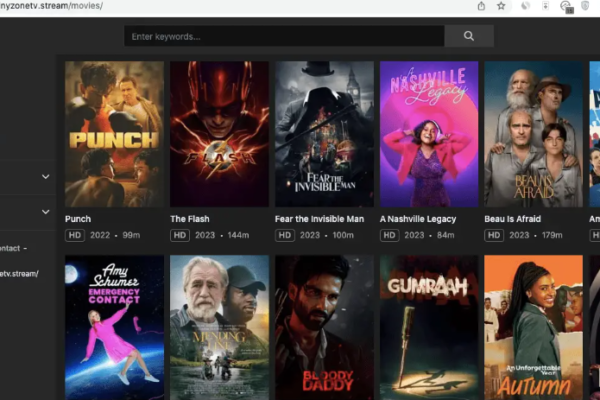Screen dimensions: 600x400
Task: Open the Punch movie poster
Action: coord(114,134)
